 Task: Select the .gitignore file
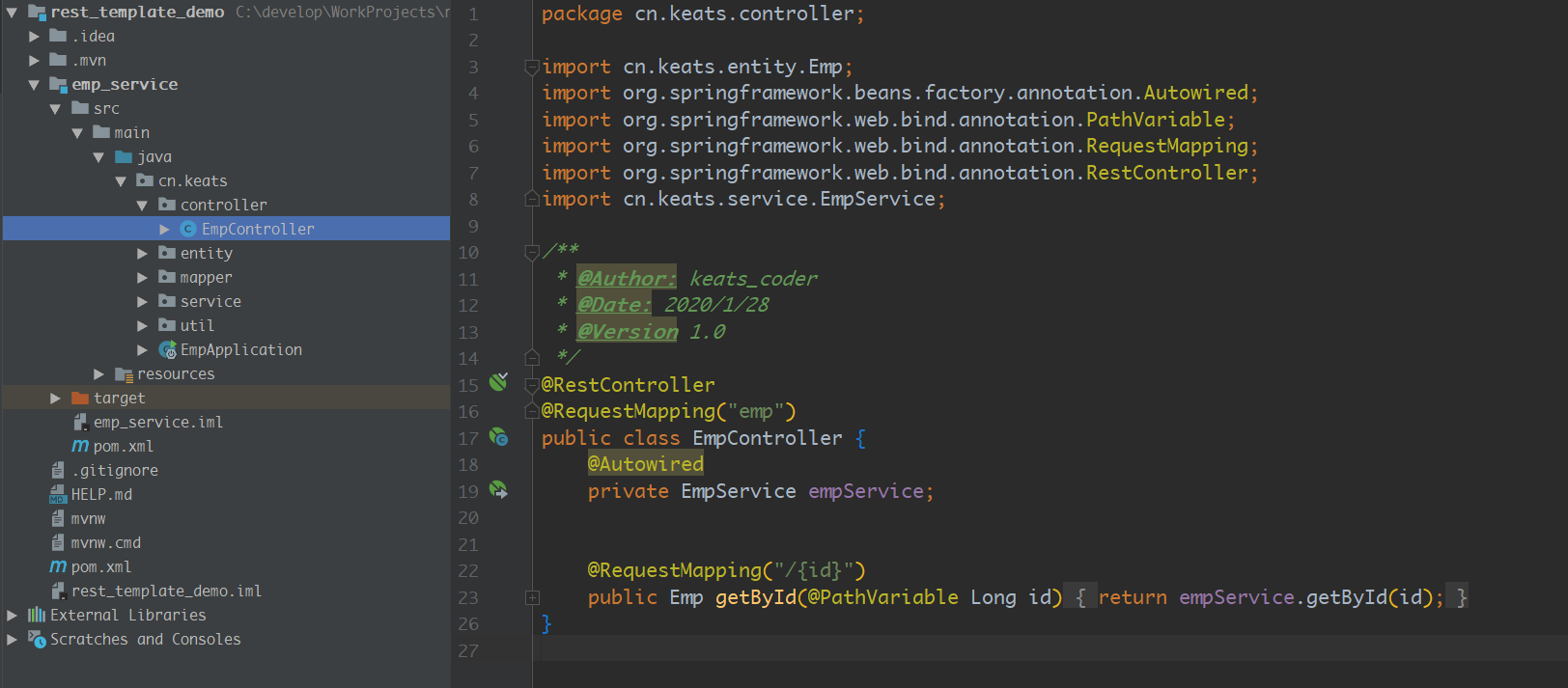(115, 470)
